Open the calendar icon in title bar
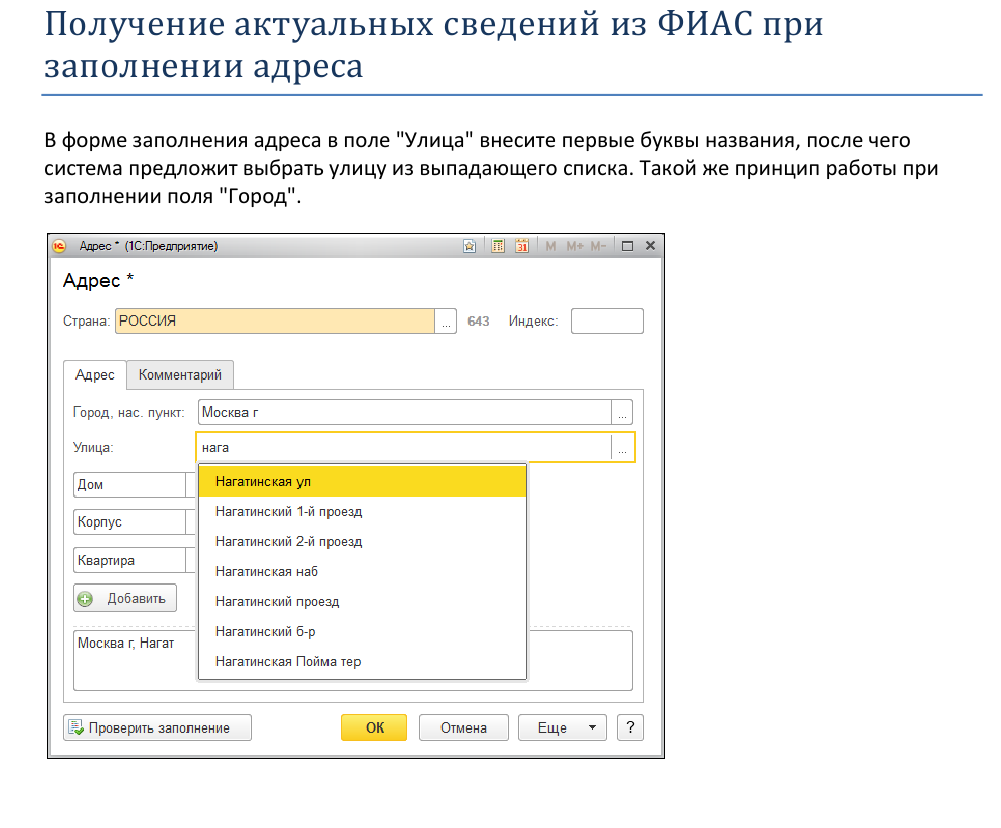The image size is (1001, 828). pyautogui.click(x=522, y=246)
